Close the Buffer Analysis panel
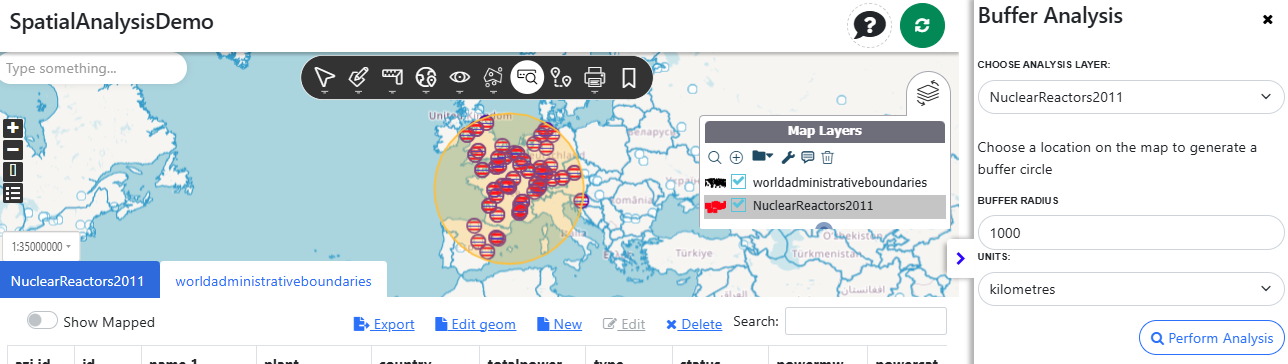1288x364 pixels. point(1268,19)
